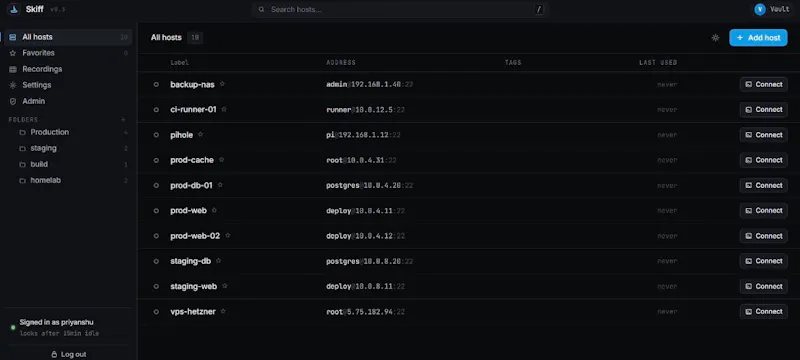Viewport: 800px width, 360px height.
Task: Mark prod-db-01 as favorite
Action: [220, 185]
